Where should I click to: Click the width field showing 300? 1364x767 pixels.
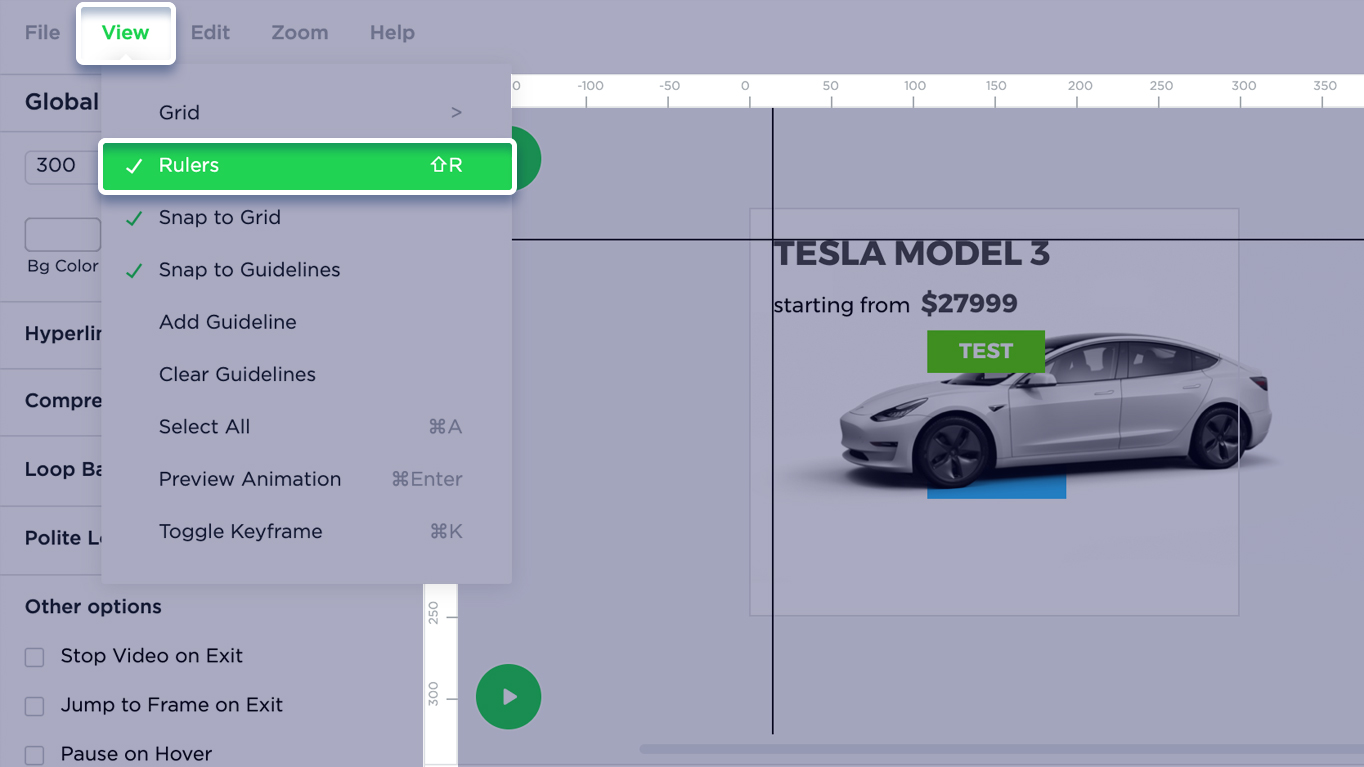point(62,166)
